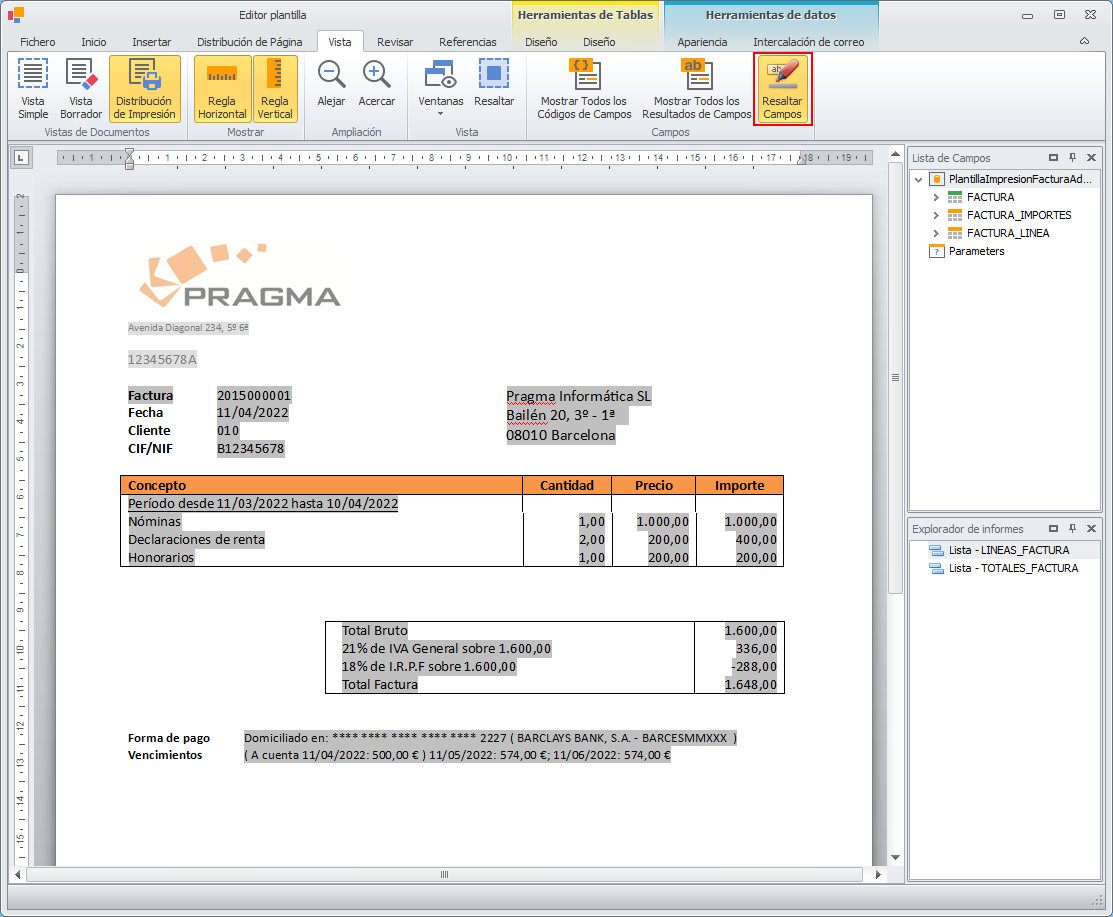
Task: Zoom in with Acercar
Action: pos(376,83)
